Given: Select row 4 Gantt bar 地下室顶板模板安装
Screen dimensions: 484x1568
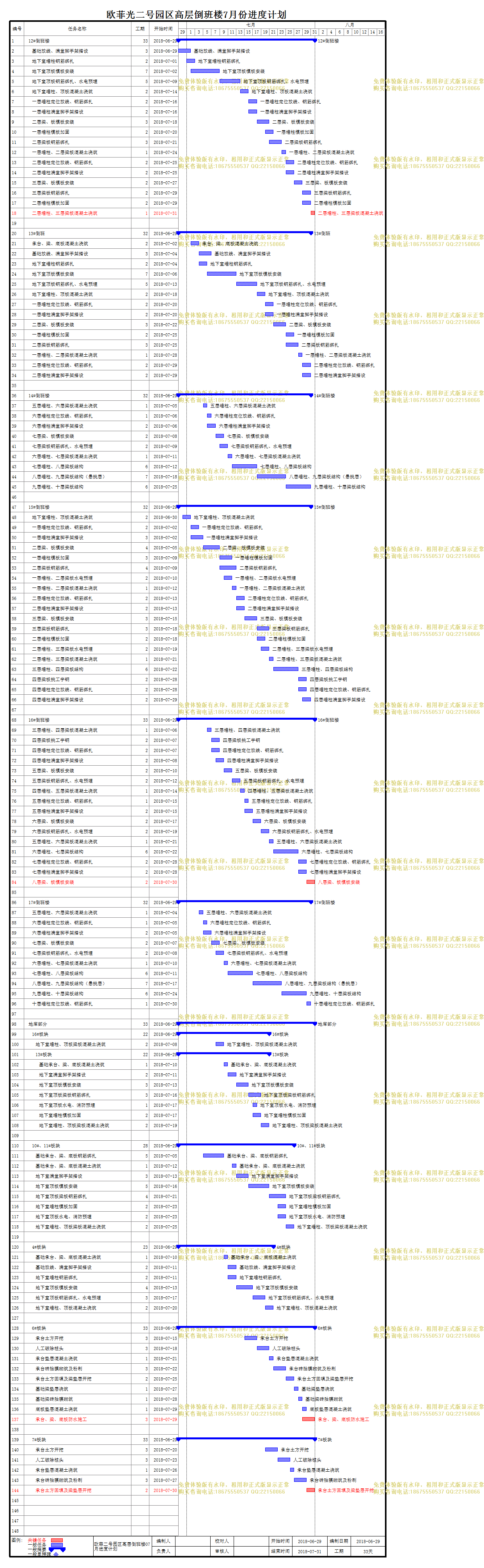Looking at the screenshot, I should coord(204,71).
